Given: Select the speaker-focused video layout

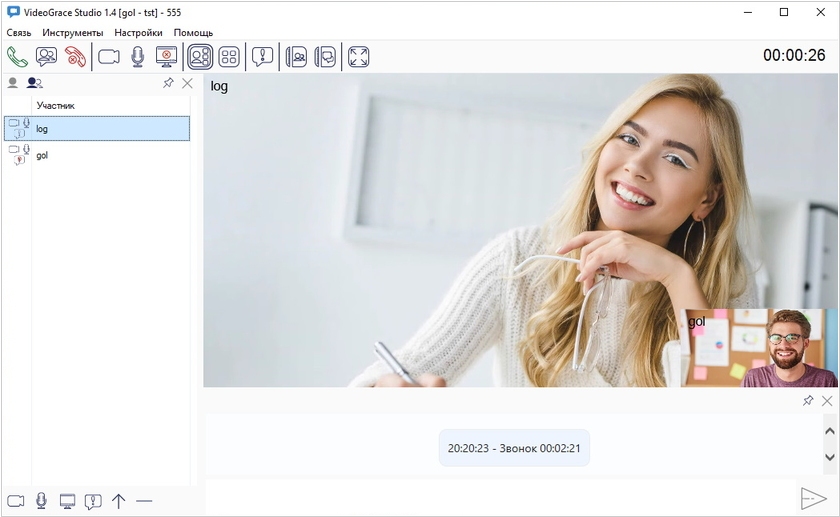Looking at the screenshot, I should pyautogui.click(x=200, y=57).
